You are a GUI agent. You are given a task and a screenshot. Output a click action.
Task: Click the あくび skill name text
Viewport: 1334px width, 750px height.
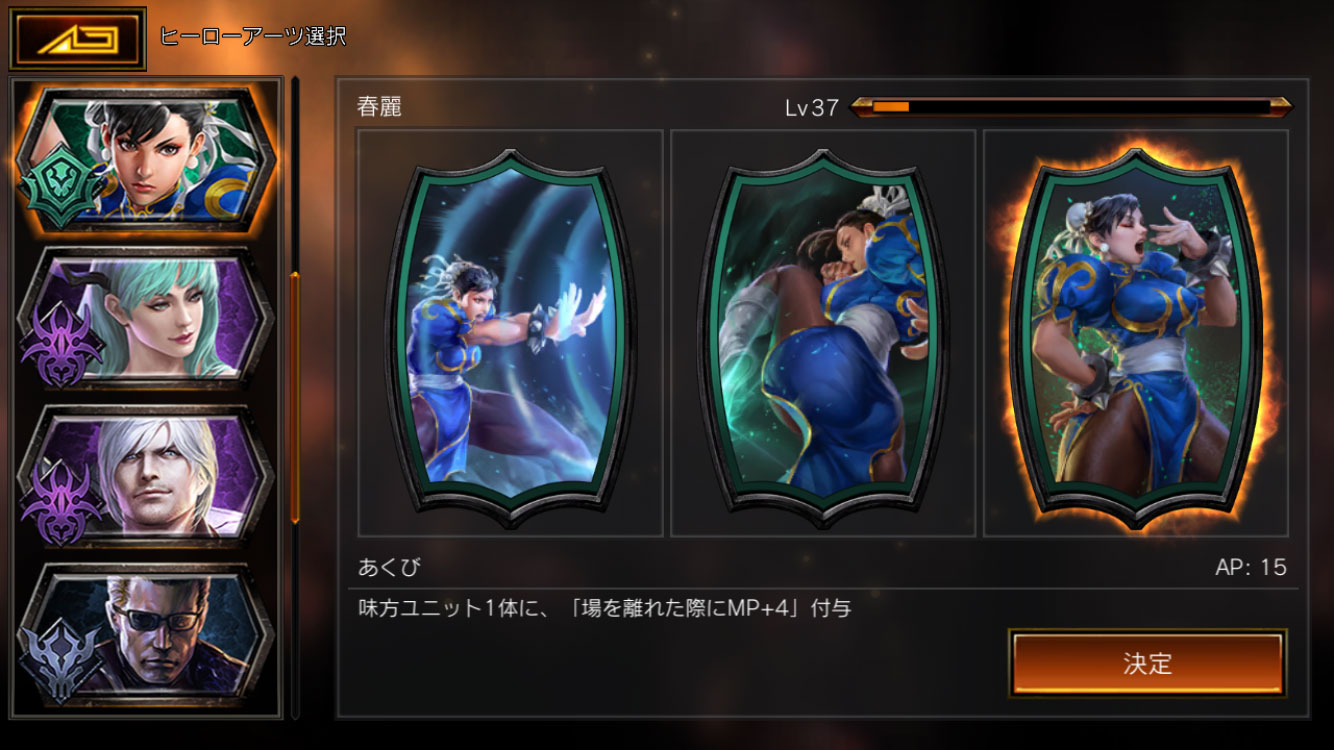(x=390, y=568)
